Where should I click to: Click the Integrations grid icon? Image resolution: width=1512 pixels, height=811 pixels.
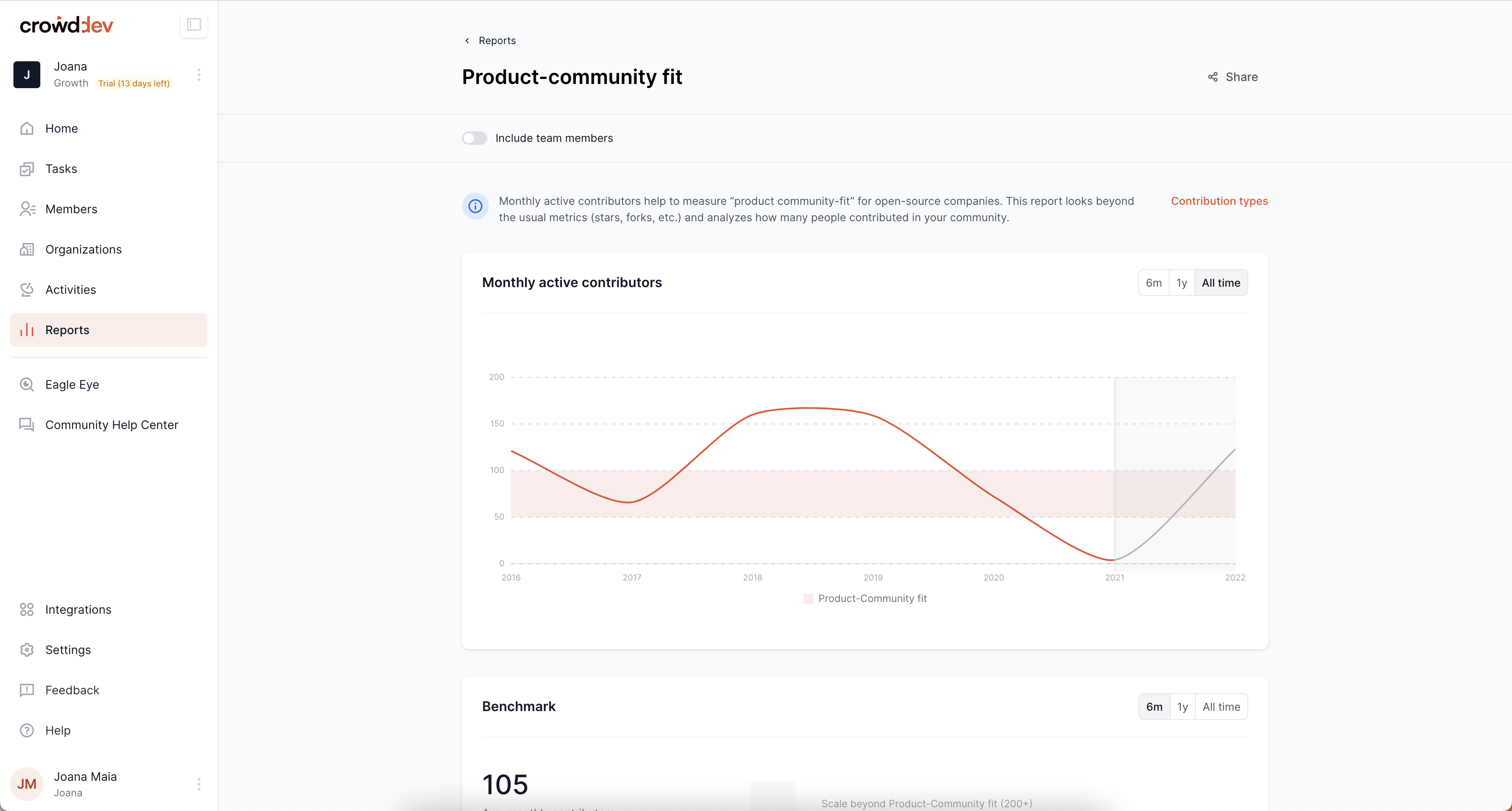point(27,610)
